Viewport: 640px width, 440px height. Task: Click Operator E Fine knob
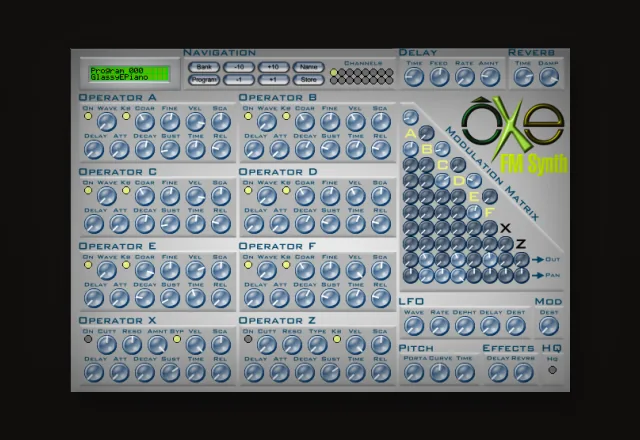coord(170,270)
